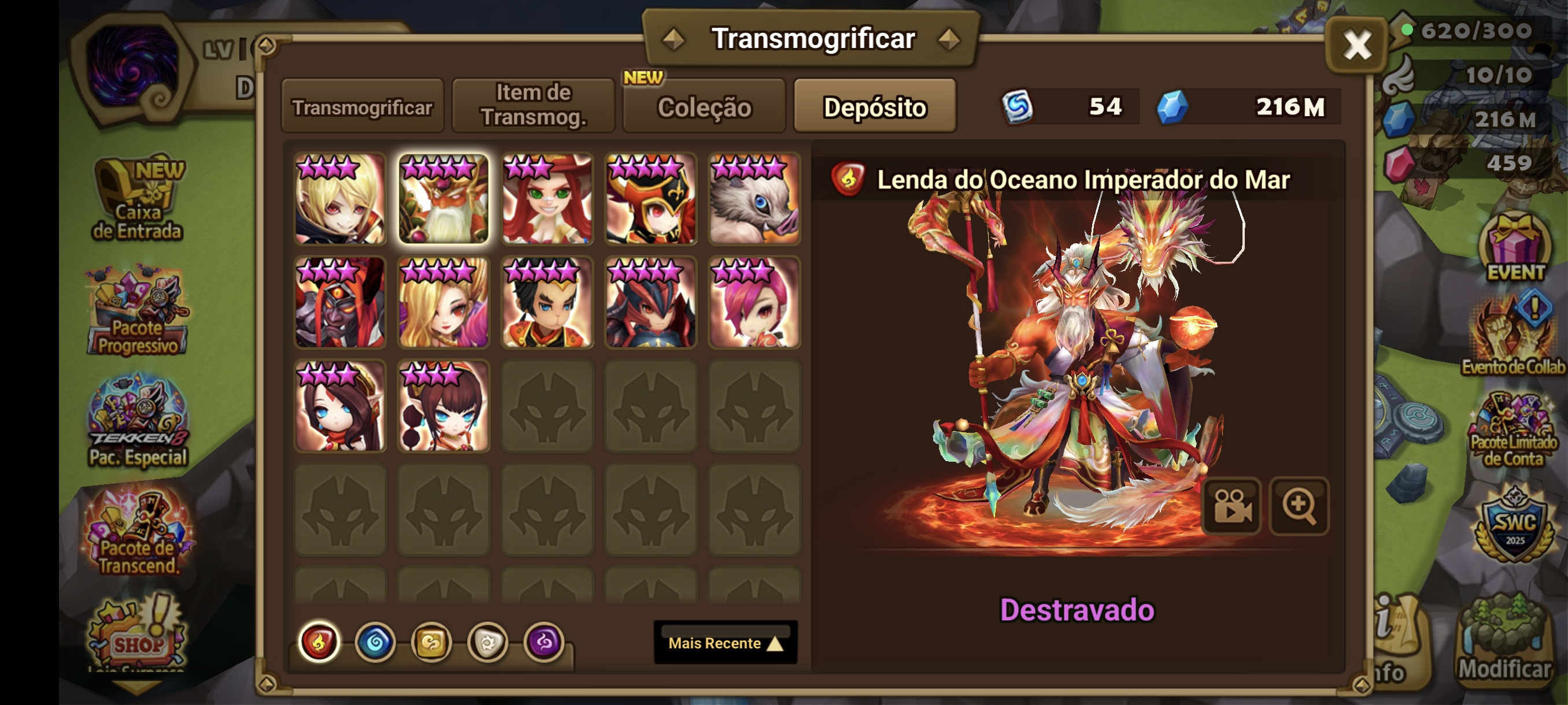Viewport: 1568px width, 705px height.
Task: Switch to the Coleção tab
Action: coord(704,106)
